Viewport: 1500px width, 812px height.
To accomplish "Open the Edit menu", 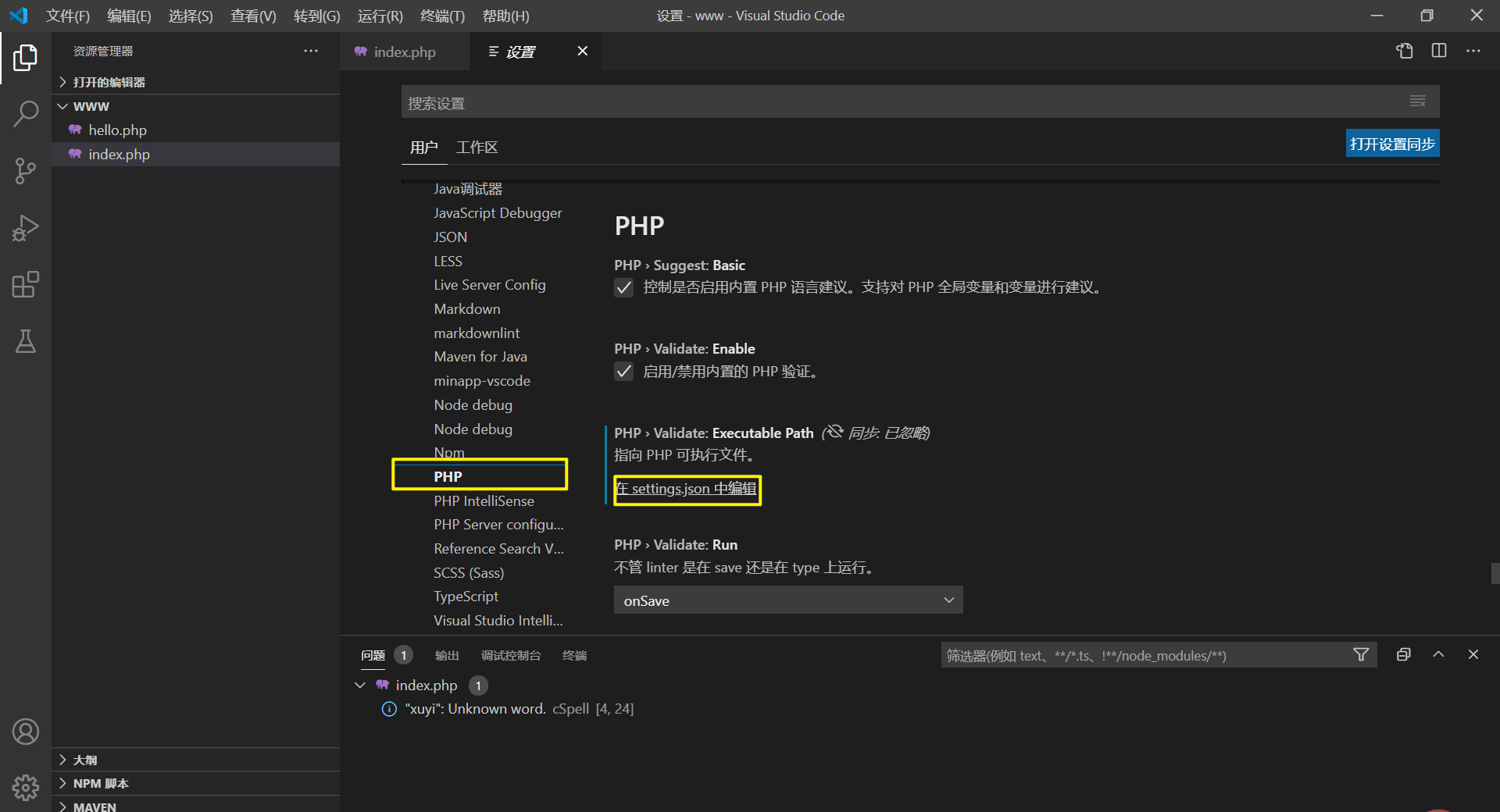I will [x=129, y=16].
